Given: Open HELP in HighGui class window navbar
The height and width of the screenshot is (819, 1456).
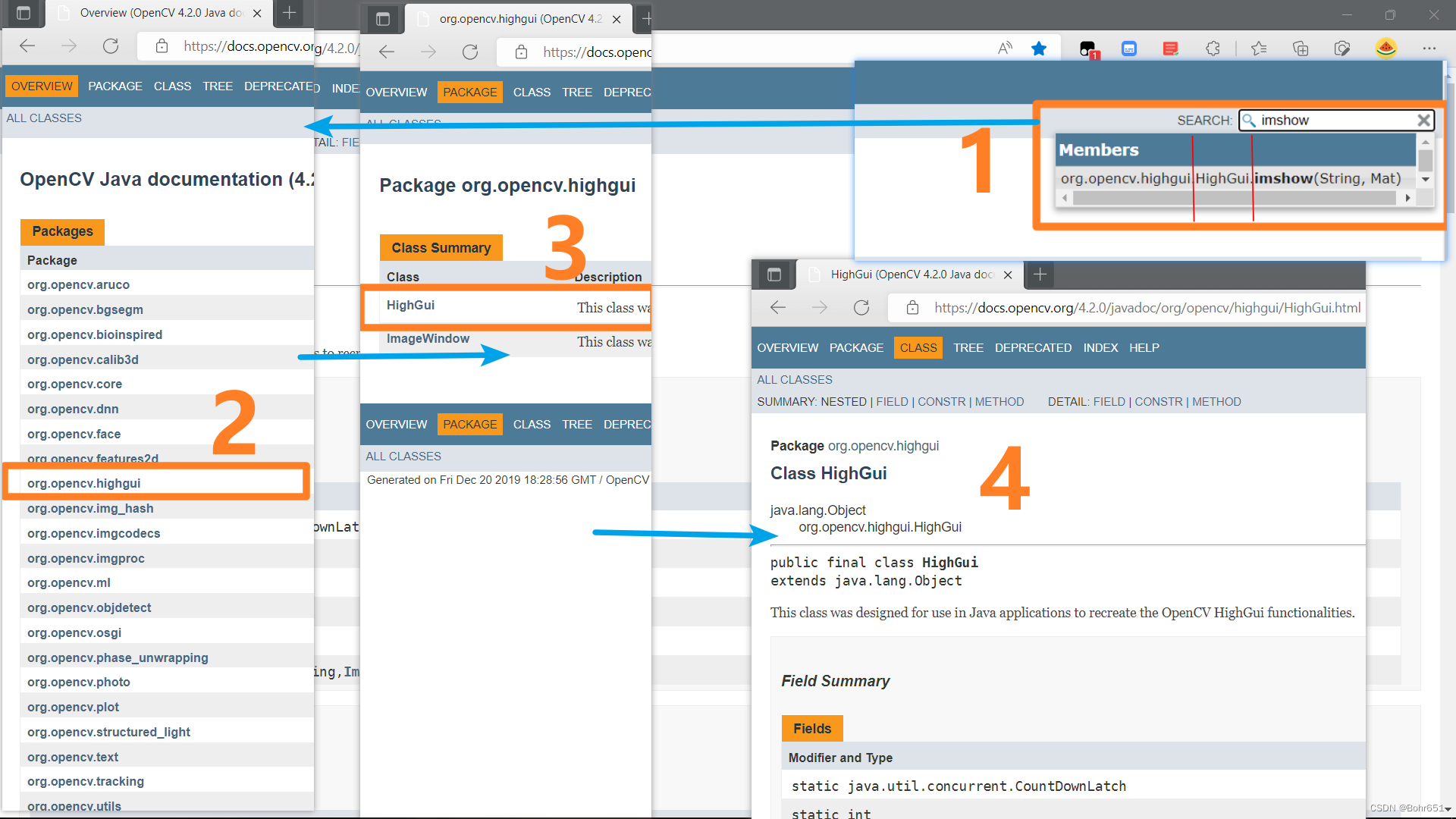Looking at the screenshot, I should pyautogui.click(x=1144, y=347).
